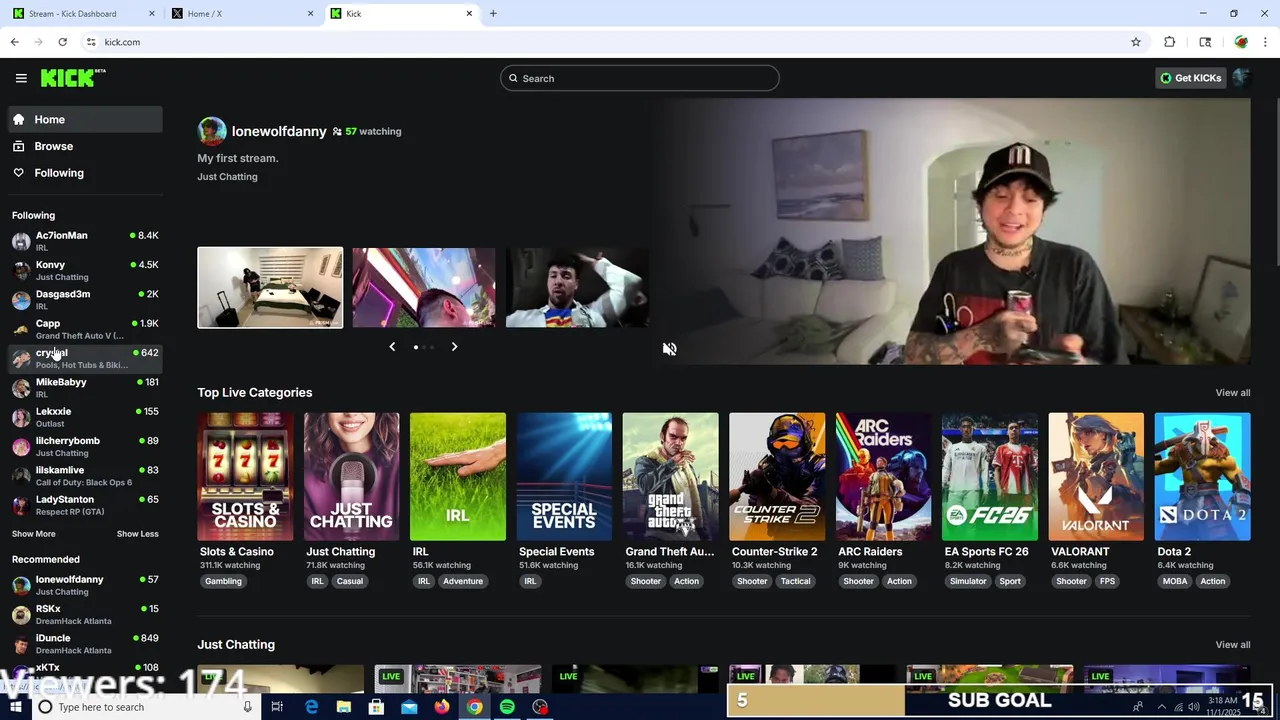Open Following in sidebar

pos(85,173)
